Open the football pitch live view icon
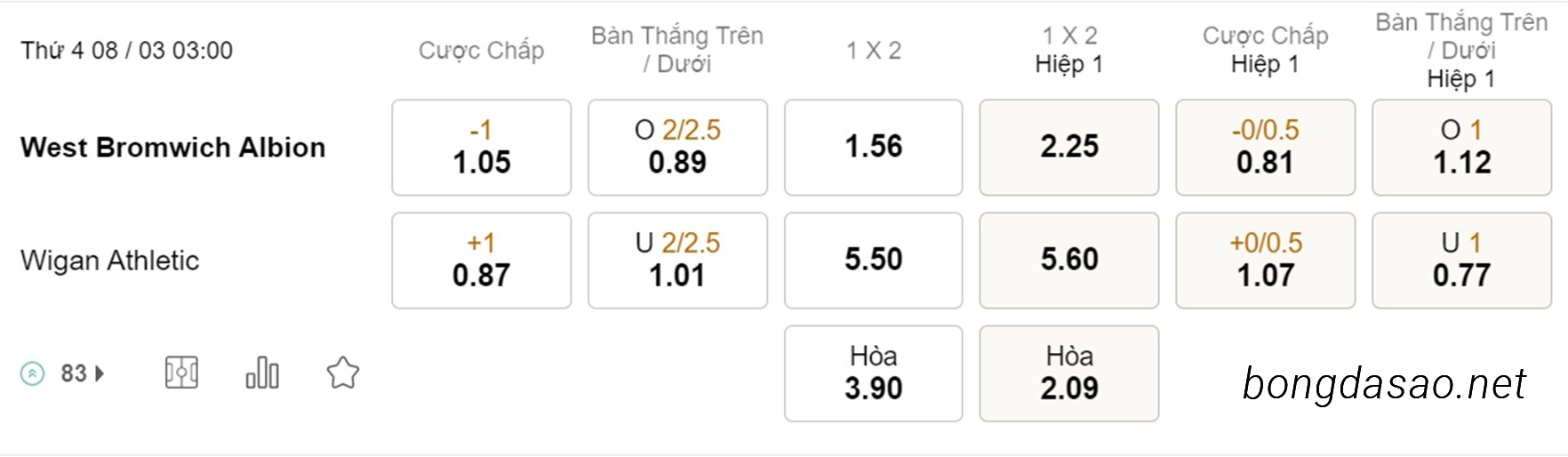 click(181, 373)
